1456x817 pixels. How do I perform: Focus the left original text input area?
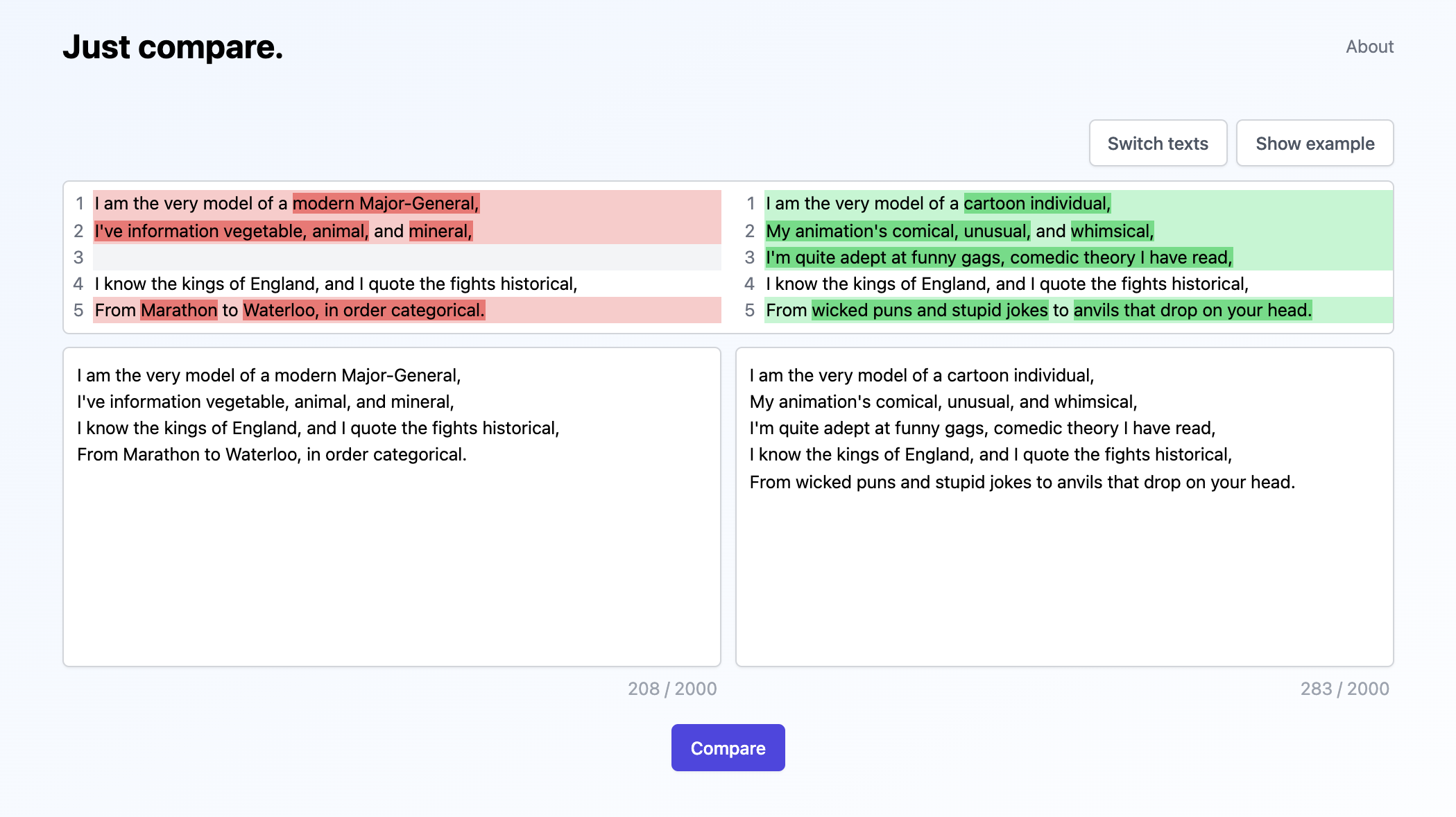point(392,555)
